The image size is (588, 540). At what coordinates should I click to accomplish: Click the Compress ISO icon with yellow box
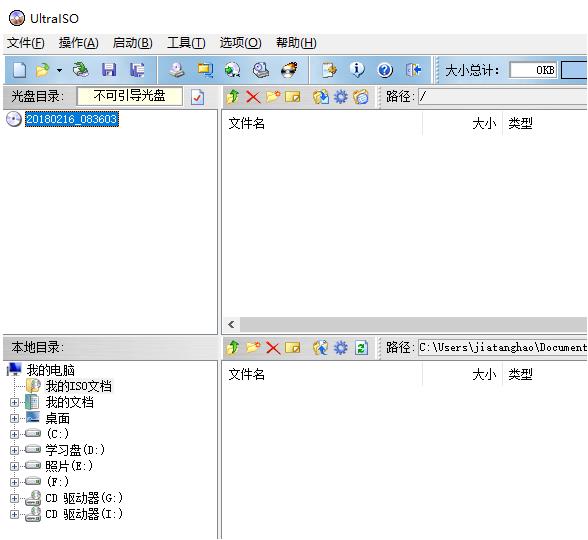pyautogui.click(x=205, y=70)
